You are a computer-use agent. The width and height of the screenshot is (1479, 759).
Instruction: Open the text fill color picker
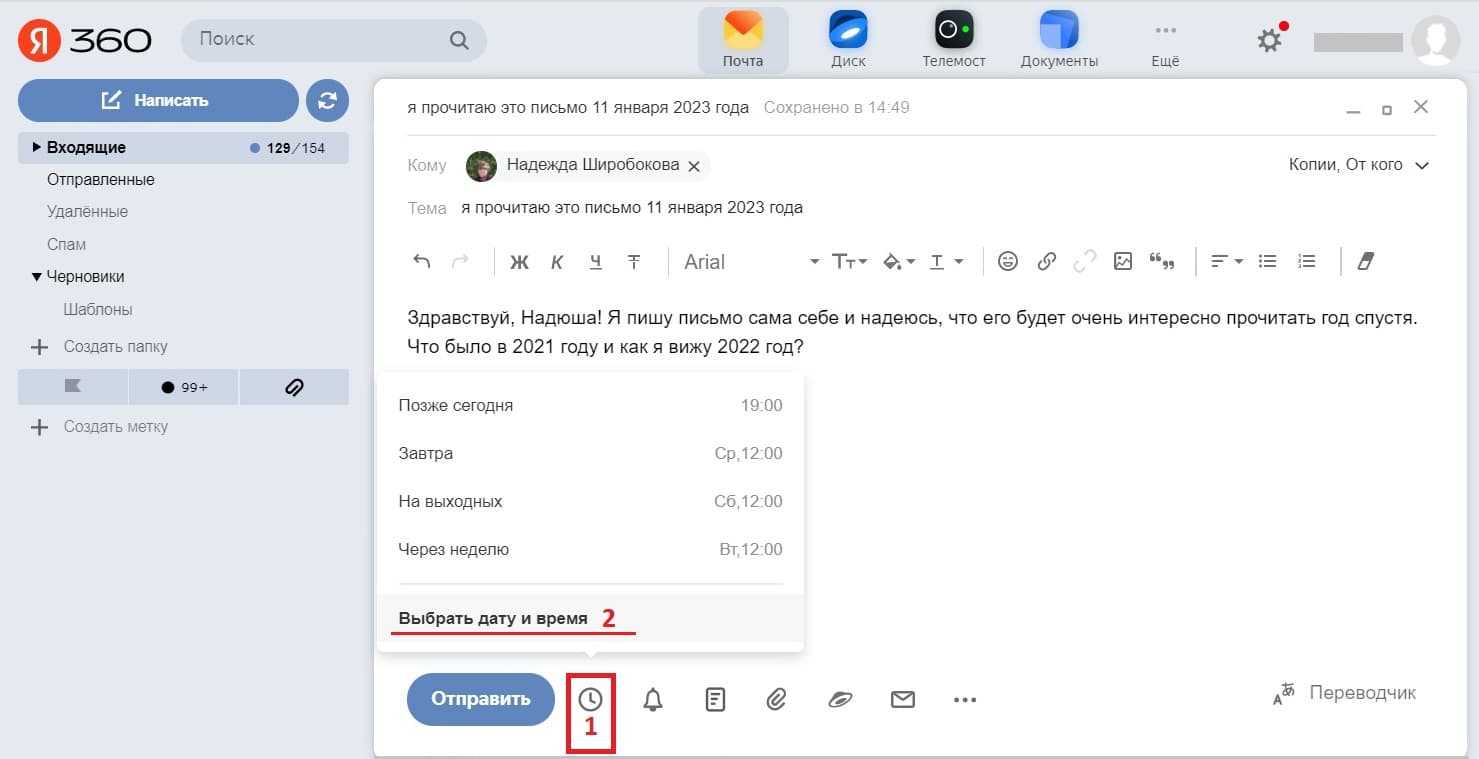[x=898, y=262]
